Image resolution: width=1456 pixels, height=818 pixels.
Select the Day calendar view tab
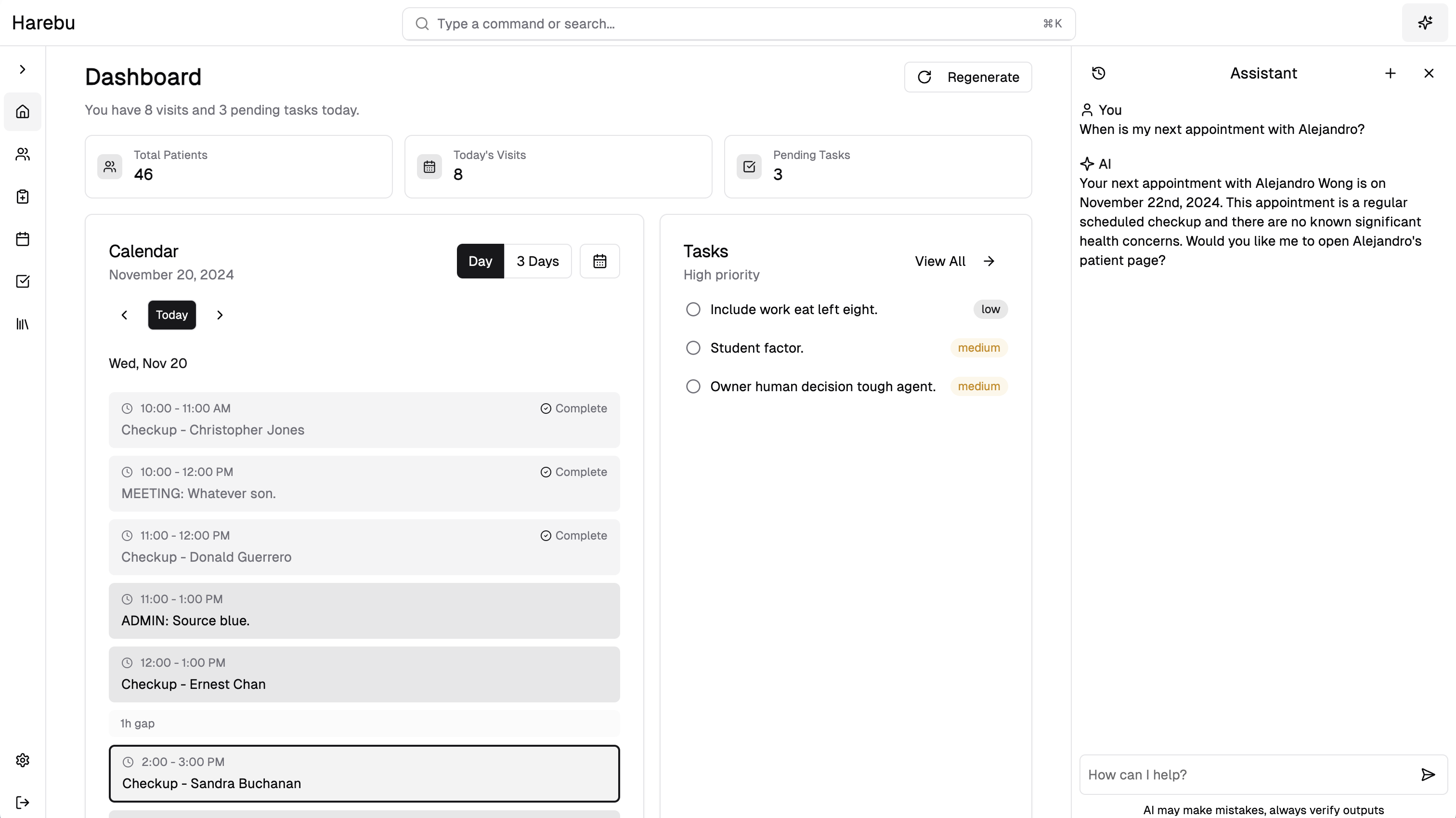point(480,261)
